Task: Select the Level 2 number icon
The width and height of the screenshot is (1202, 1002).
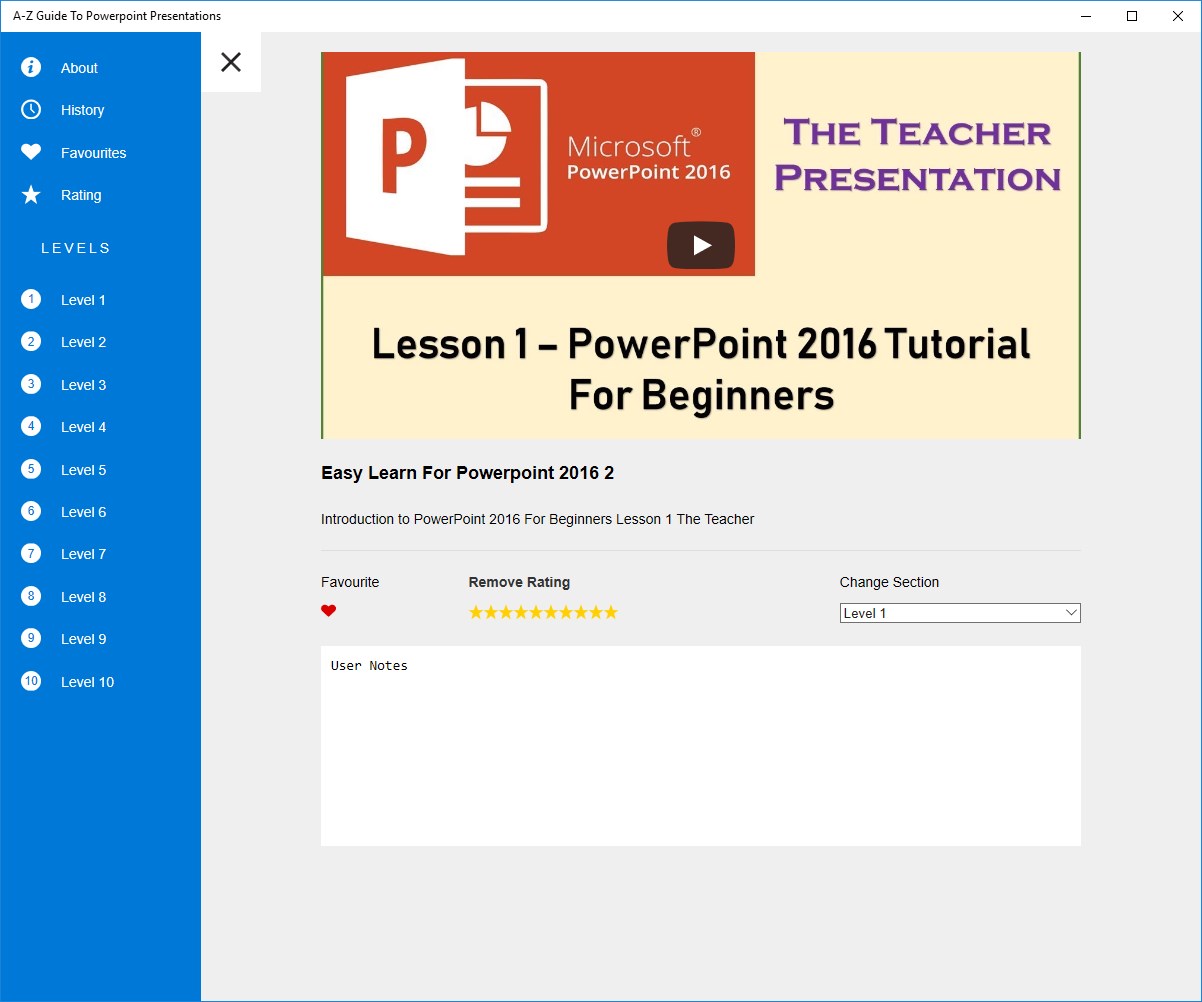Action: [x=31, y=341]
